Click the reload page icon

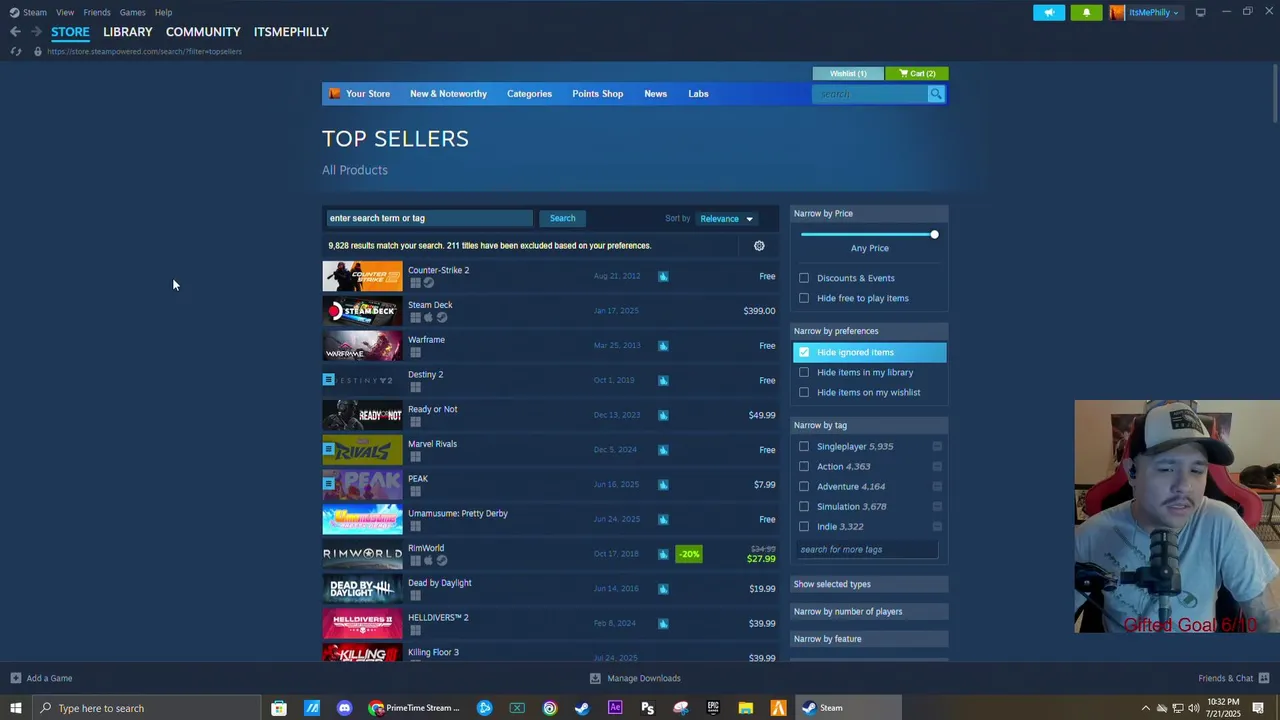pyautogui.click(x=15, y=51)
